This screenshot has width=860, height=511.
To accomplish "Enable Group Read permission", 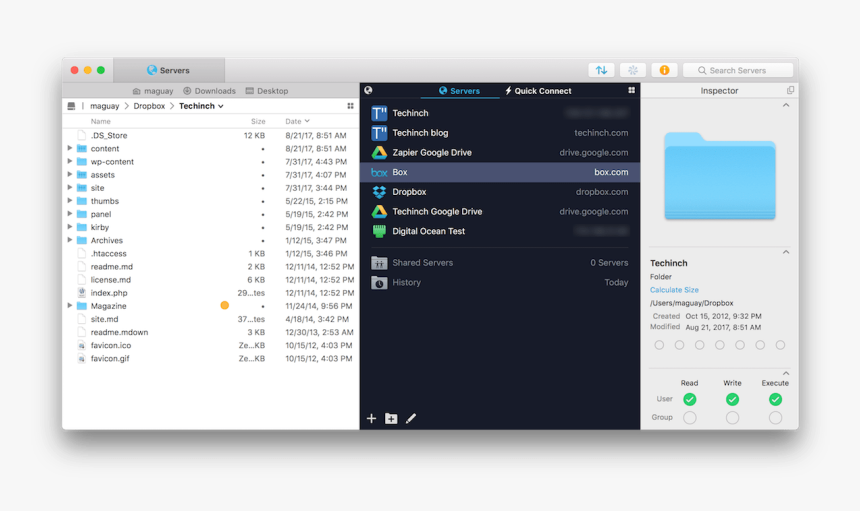I will point(689,418).
